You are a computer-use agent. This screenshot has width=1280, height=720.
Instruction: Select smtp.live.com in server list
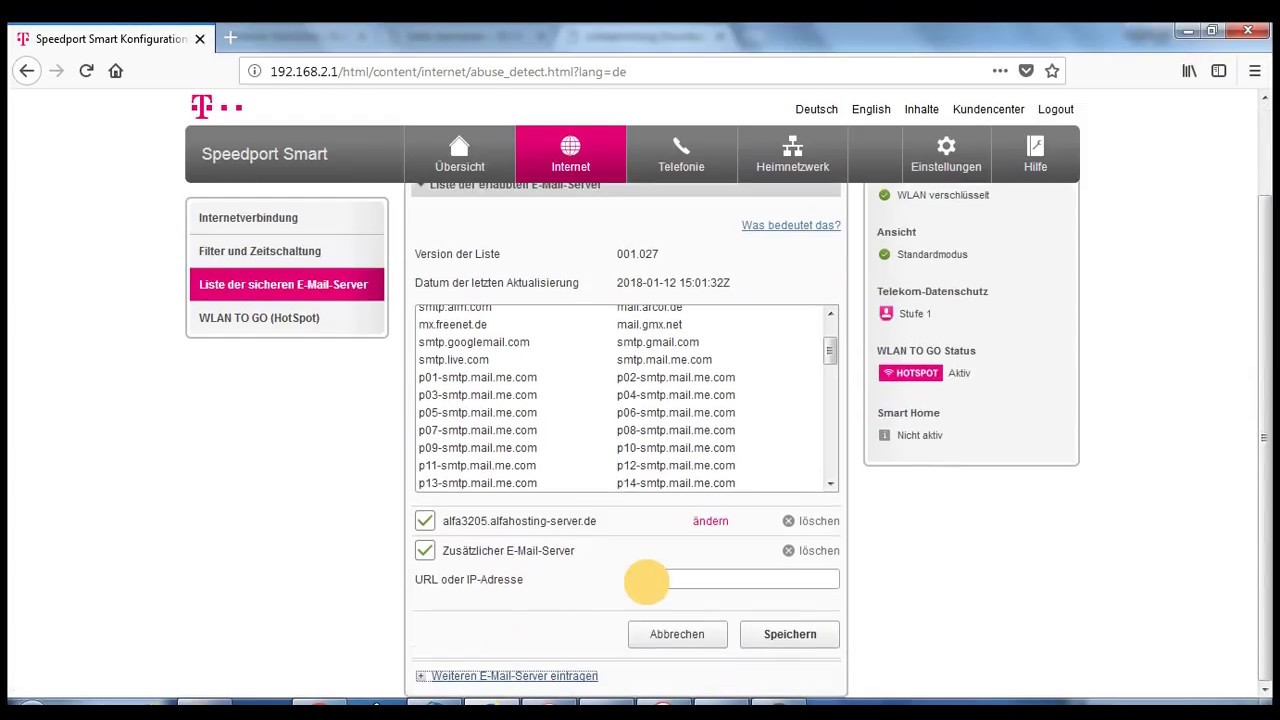coord(454,360)
